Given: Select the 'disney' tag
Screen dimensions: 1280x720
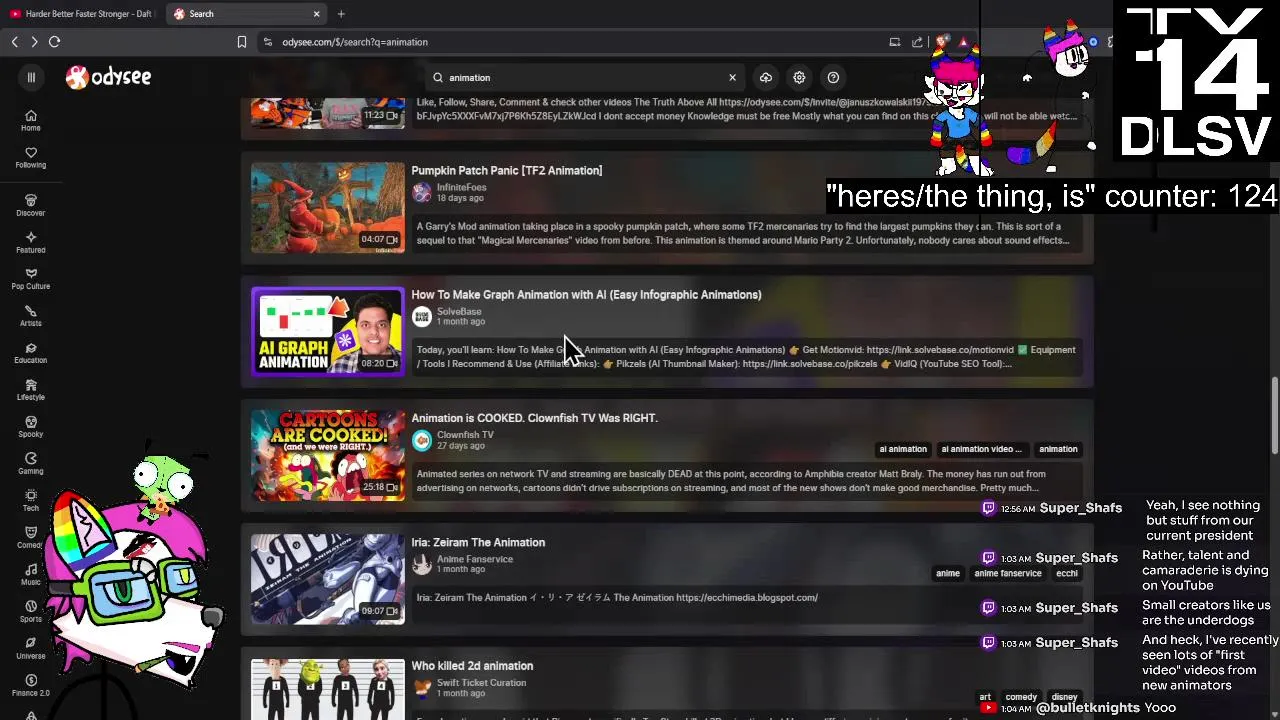Looking at the screenshot, I should 1064,697.
